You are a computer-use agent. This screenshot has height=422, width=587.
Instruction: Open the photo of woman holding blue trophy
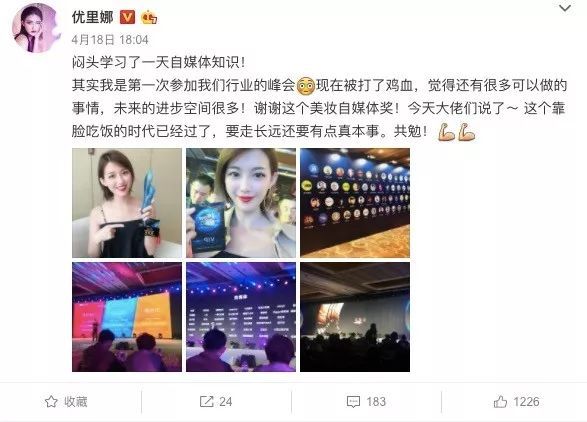(x=127, y=203)
